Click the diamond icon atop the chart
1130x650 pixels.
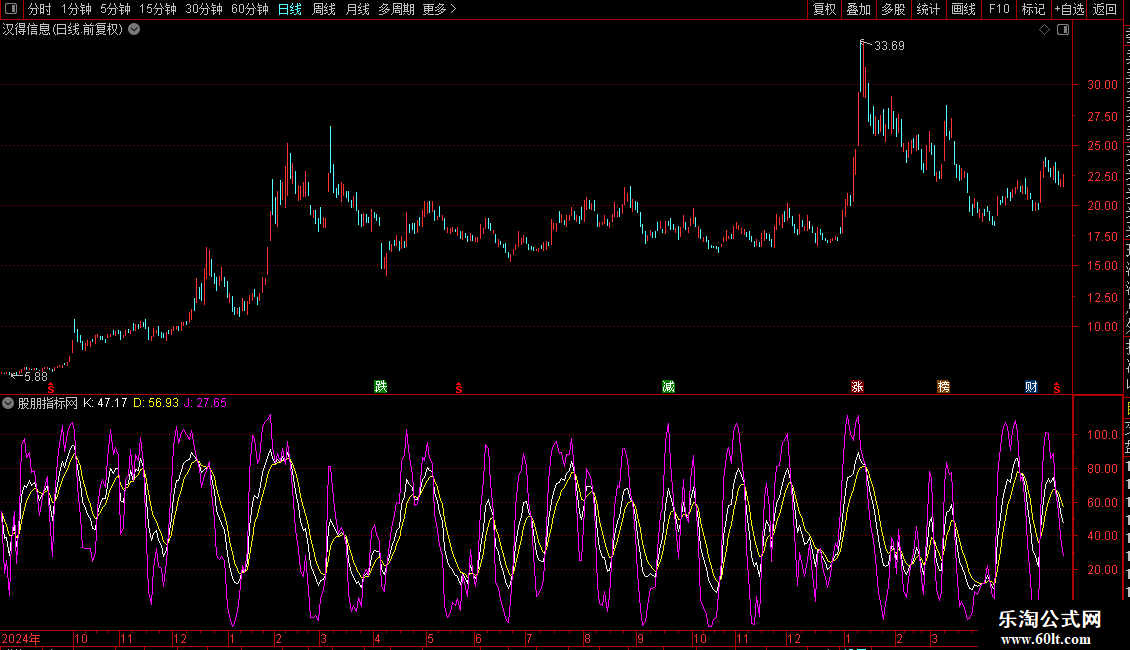click(1044, 30)
